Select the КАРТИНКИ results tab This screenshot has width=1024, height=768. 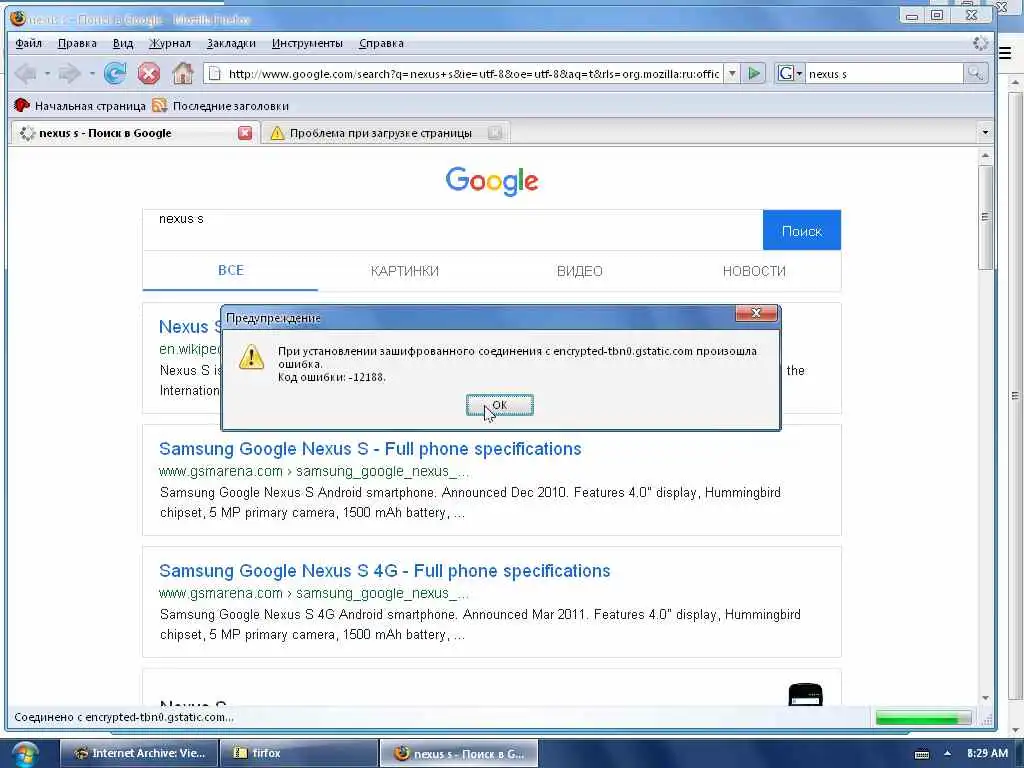pos(405,271)
